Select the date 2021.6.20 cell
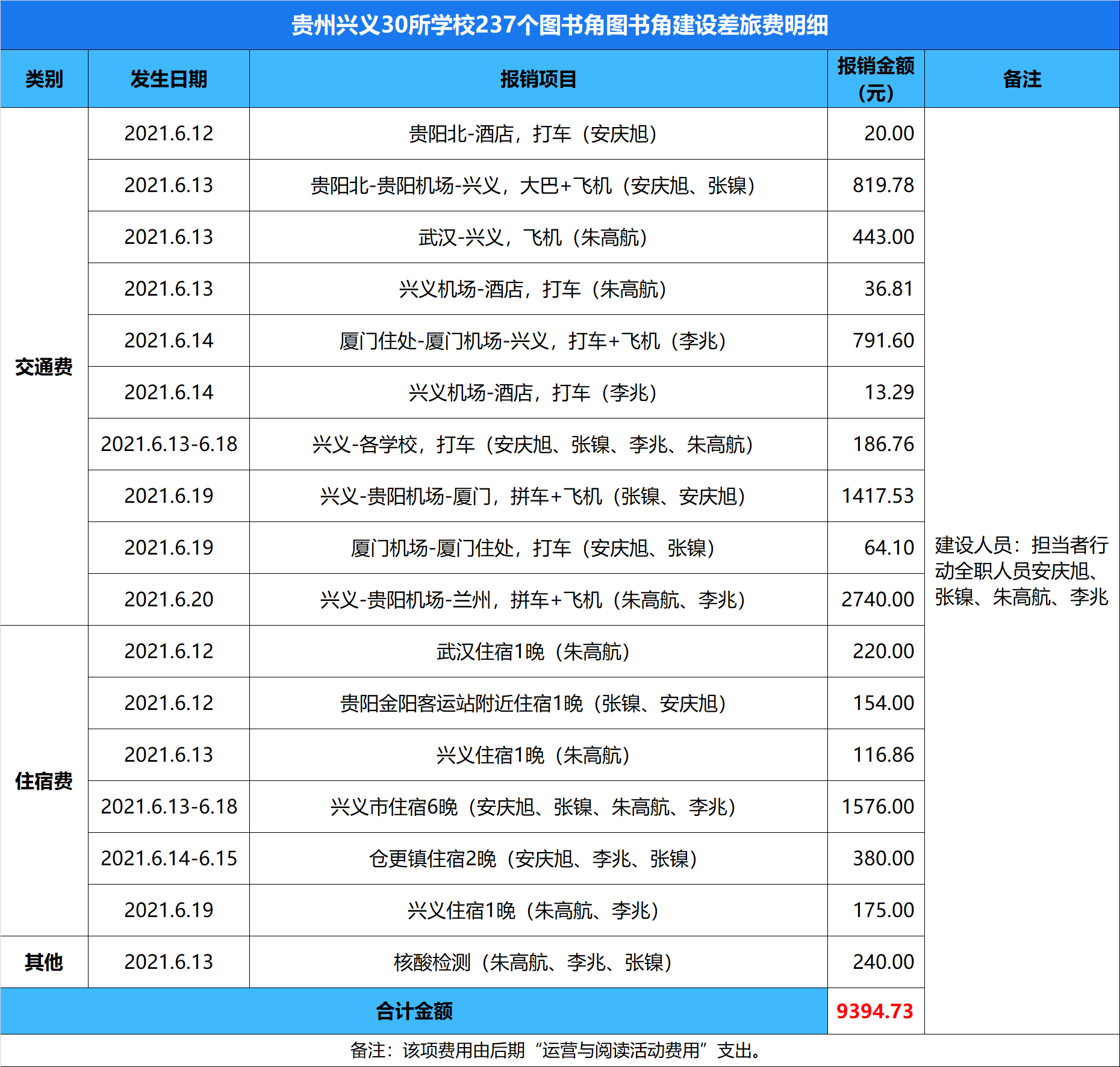The image size is (1120, 1067). [x=169, y=599]
